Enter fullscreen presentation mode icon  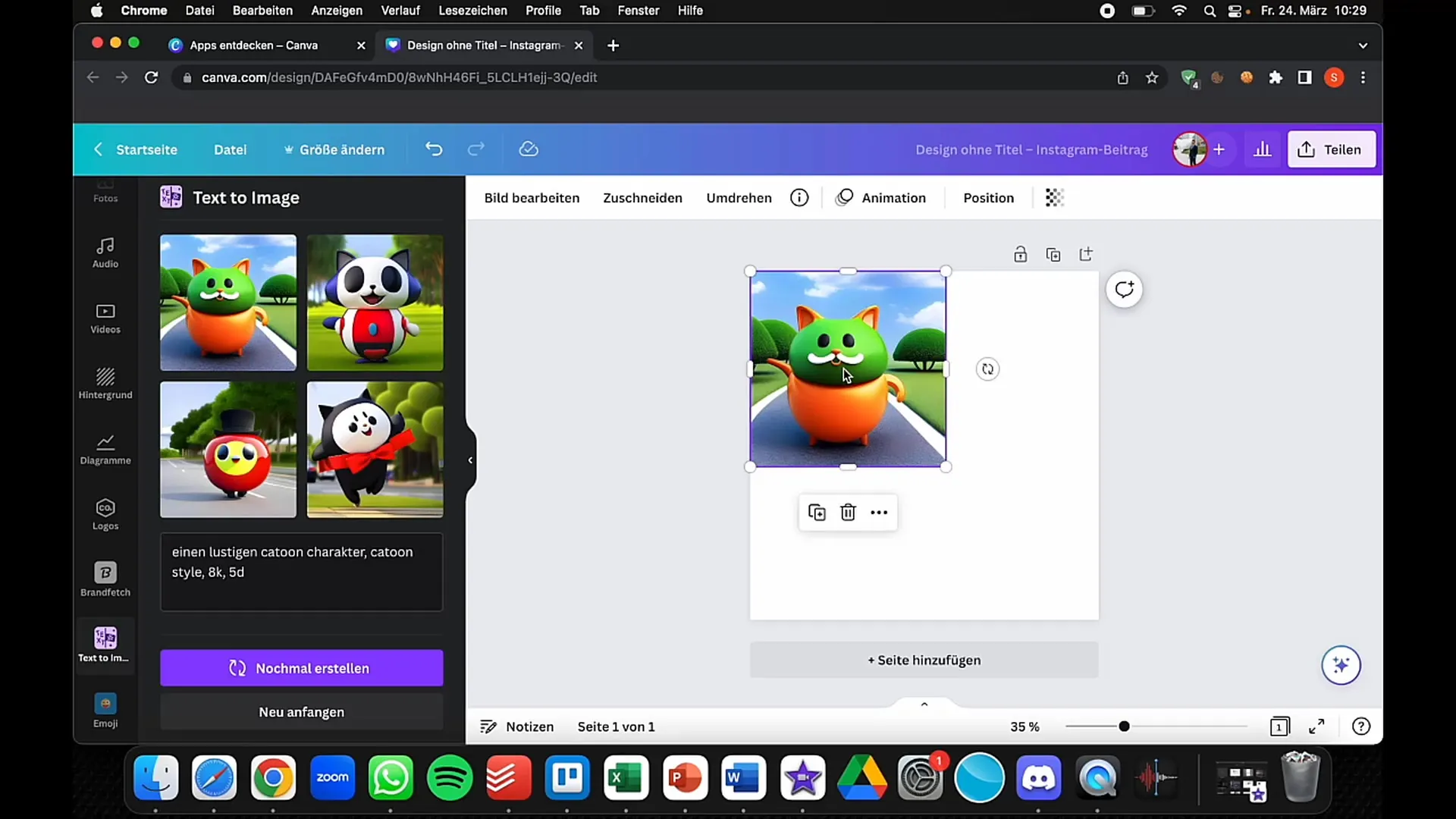pos(1317,726)
